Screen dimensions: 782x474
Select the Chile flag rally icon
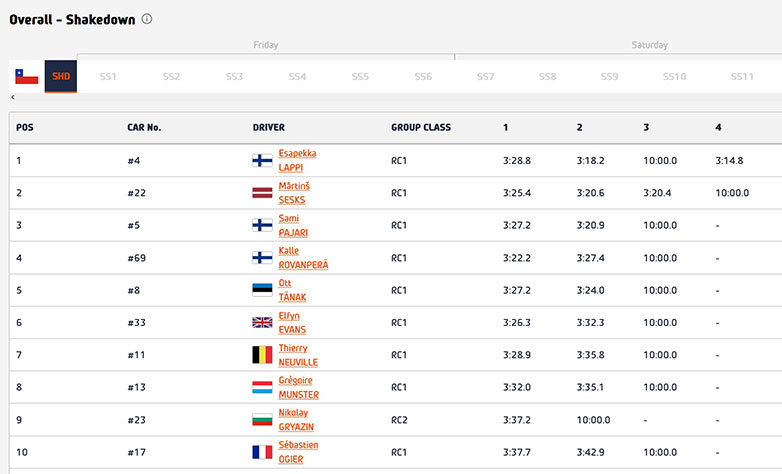click(x=26, y=76)
